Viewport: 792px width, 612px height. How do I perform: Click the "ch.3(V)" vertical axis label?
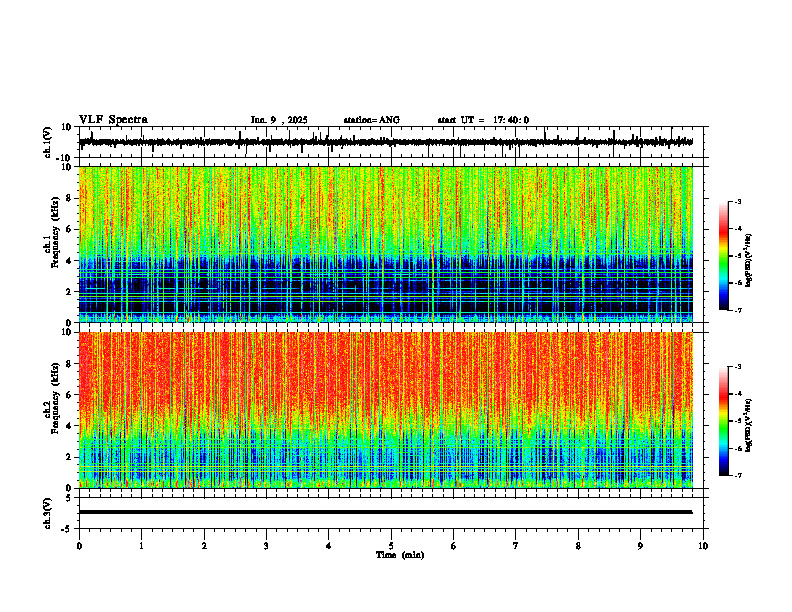[48, 513]
